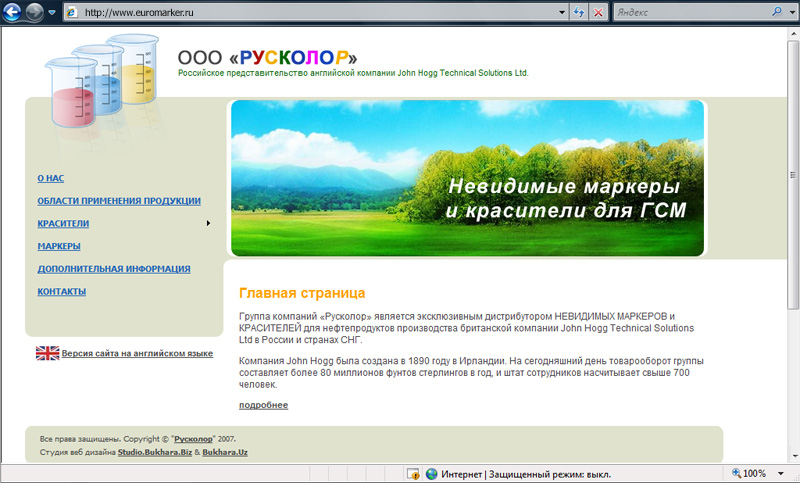Viewport: 800px width, 483px height.
Task: Click the scrollbar down arrow
Action: coord(793,456)
